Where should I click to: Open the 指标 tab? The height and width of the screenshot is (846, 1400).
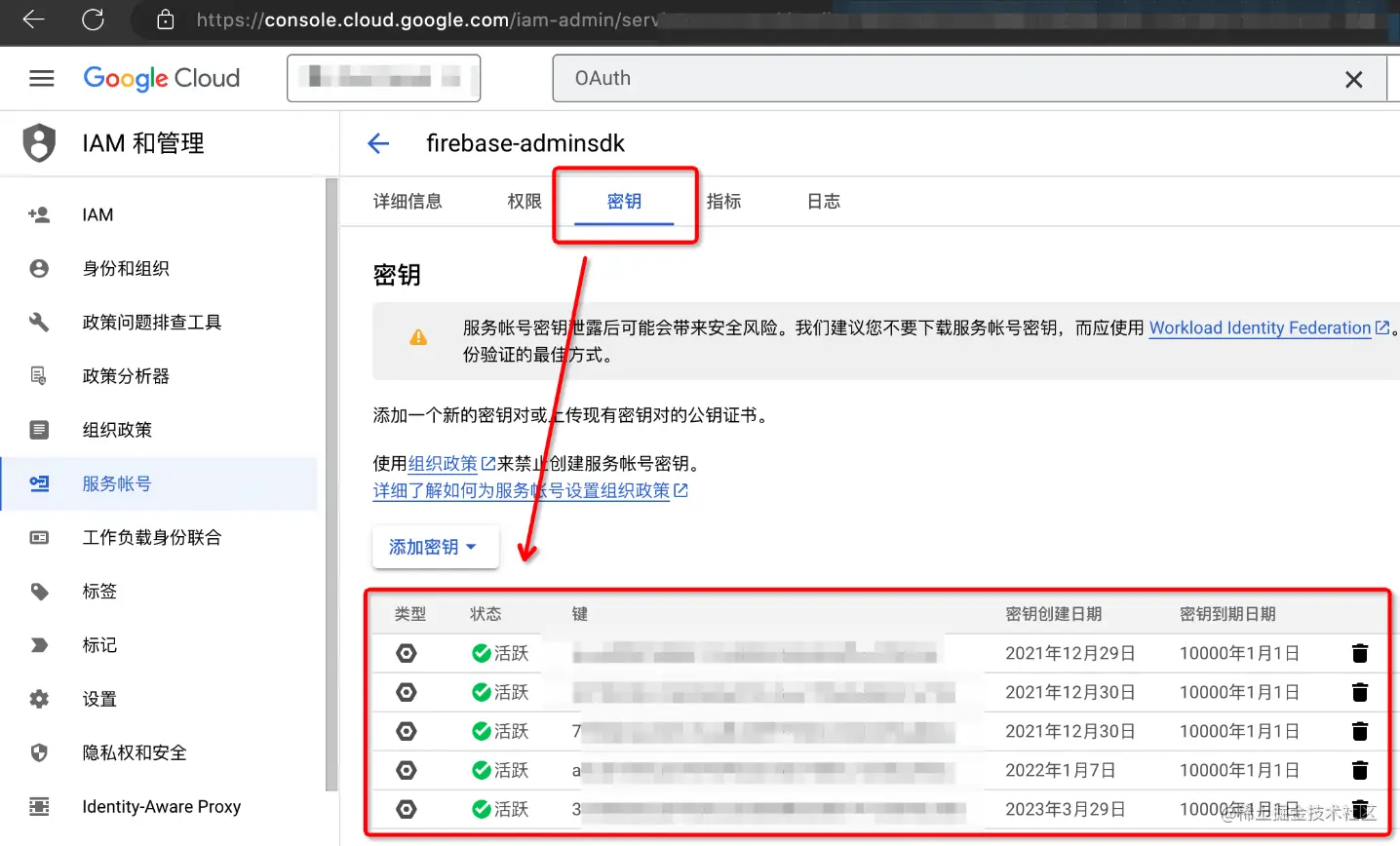(723, 202)
